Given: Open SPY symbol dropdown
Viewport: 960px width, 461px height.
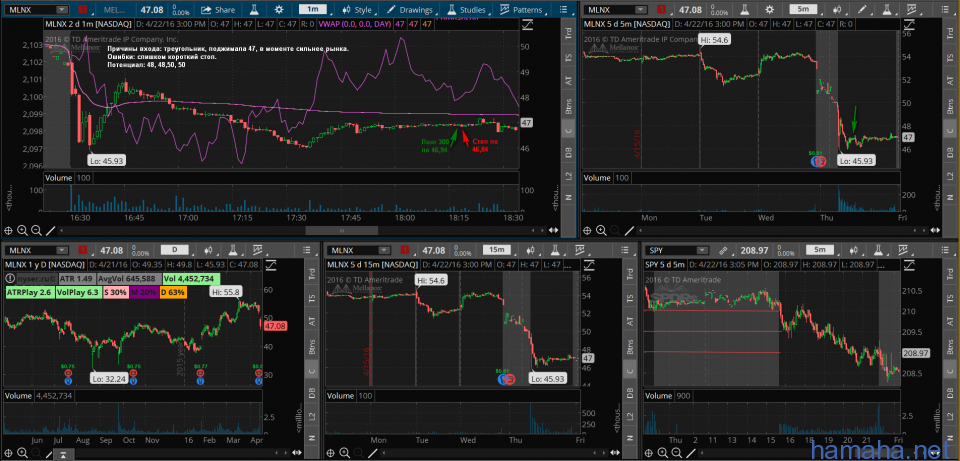Looking at the screenshot, I should pos(702,250).
